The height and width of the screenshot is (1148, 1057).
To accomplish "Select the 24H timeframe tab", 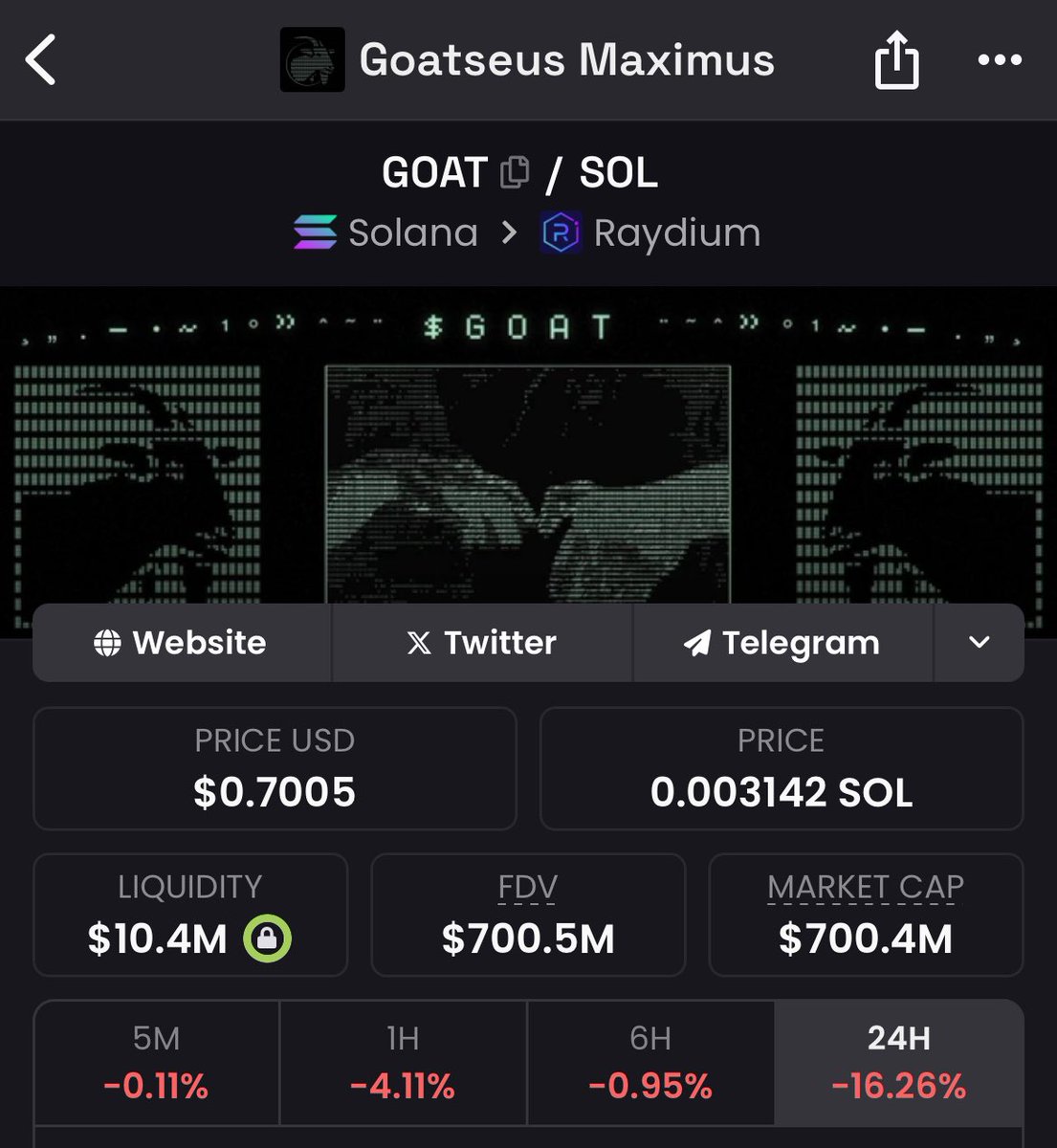I will point(899,1063).
